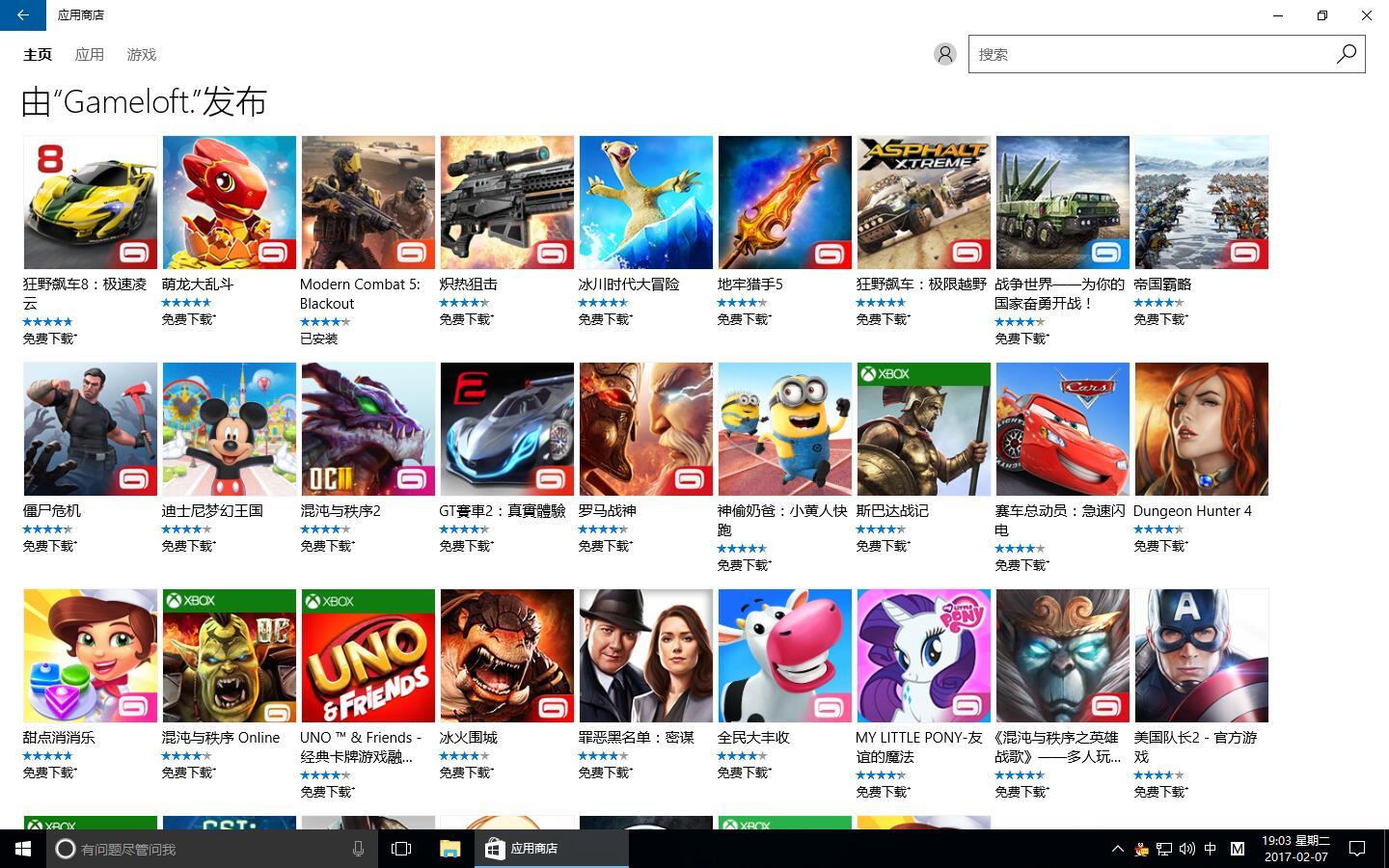The height and width of the screenshot is (868, 1389).
Task: Click the 冰火围城 title text
Action: pyautogui.click(x=469, y=738)
